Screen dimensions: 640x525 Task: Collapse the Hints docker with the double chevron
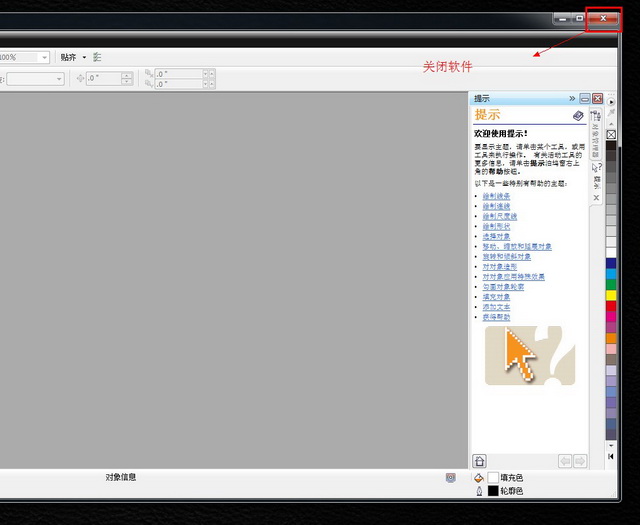572,99
